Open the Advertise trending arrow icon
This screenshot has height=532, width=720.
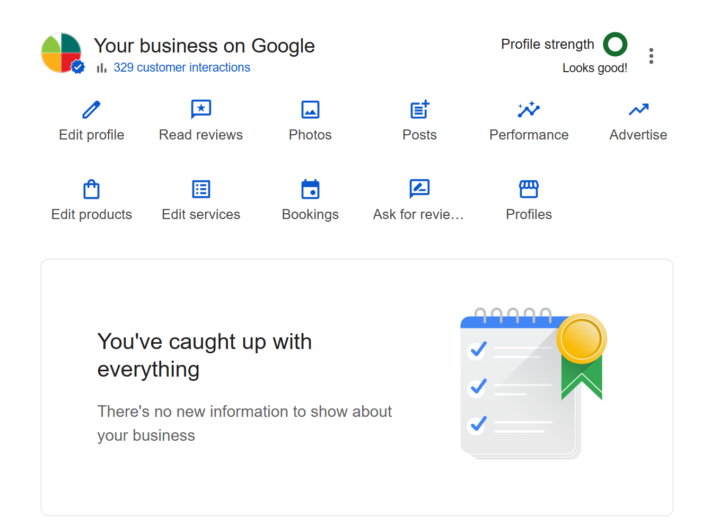coord(638,110)
